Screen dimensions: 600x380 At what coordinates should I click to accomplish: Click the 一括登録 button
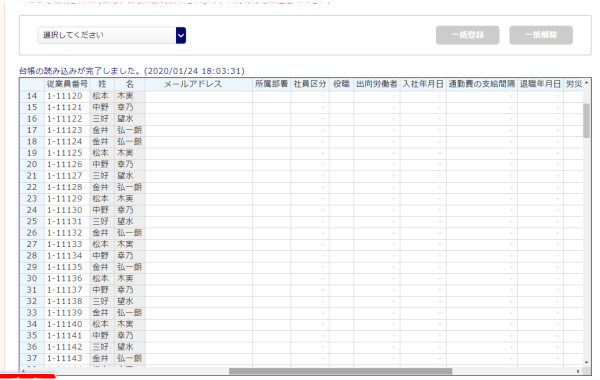coord(467,35)
